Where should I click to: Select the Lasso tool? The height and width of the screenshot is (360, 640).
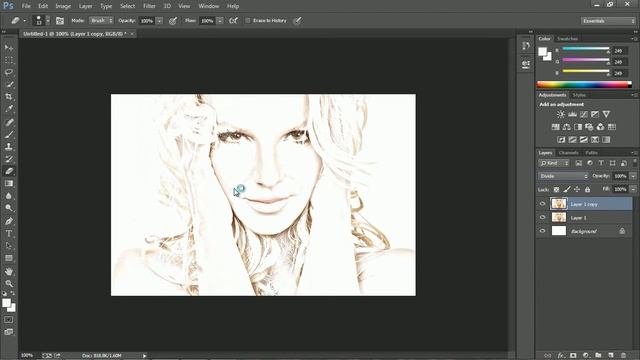click(9, 72)
